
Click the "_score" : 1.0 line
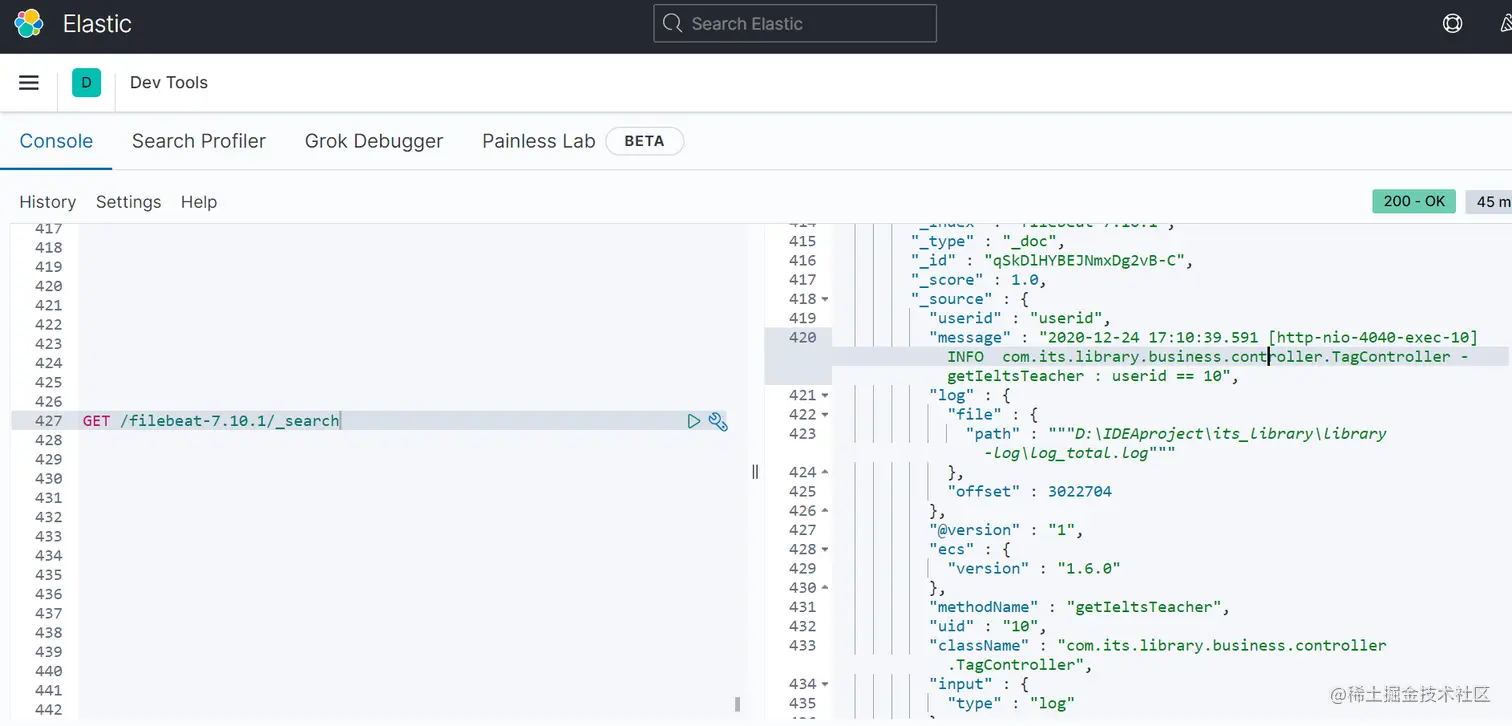(x=979, y=280)
